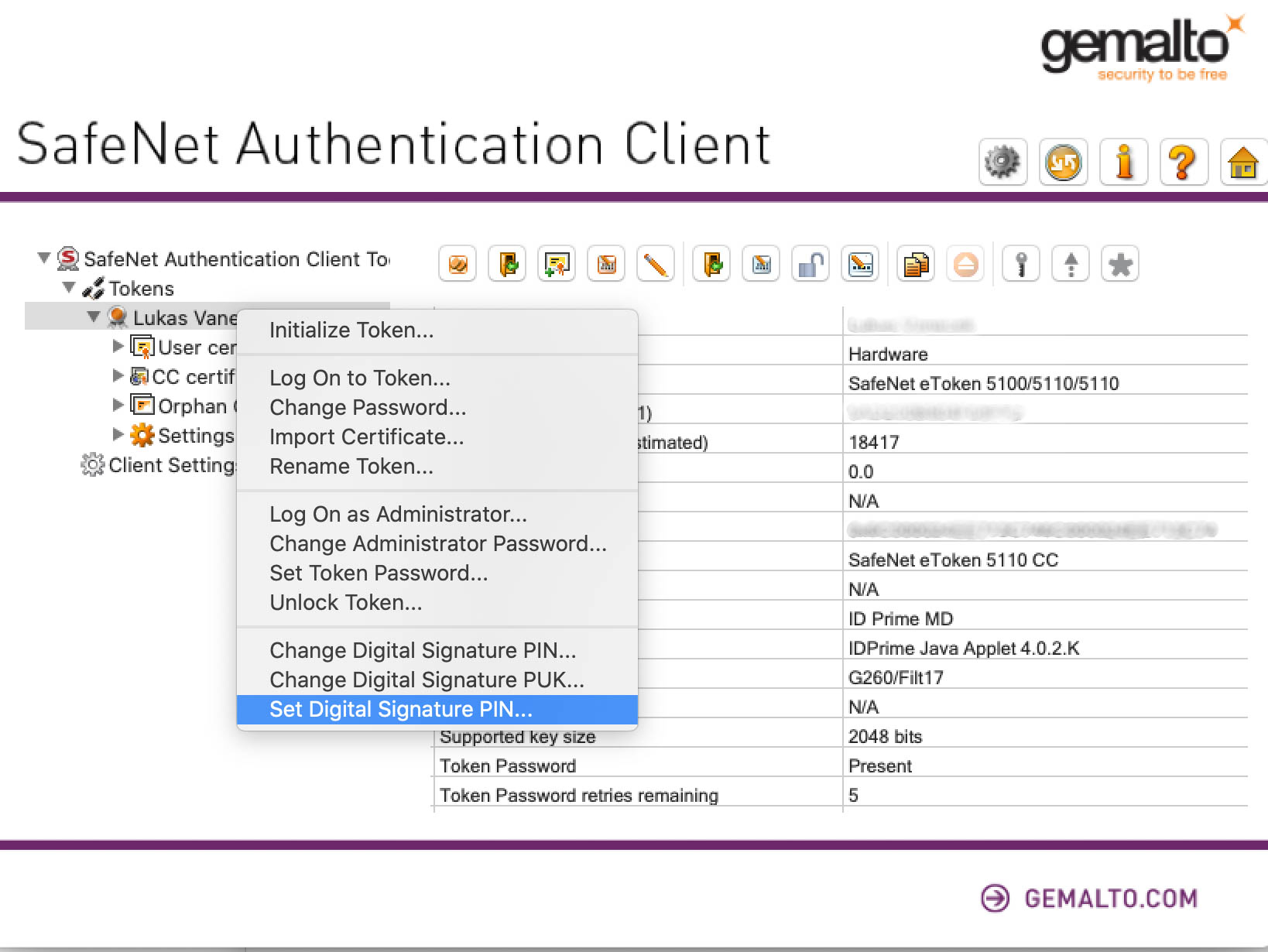1268x952 pixels.
Task: Click 'Token Password' row label
Action: [x=508, y=766]
